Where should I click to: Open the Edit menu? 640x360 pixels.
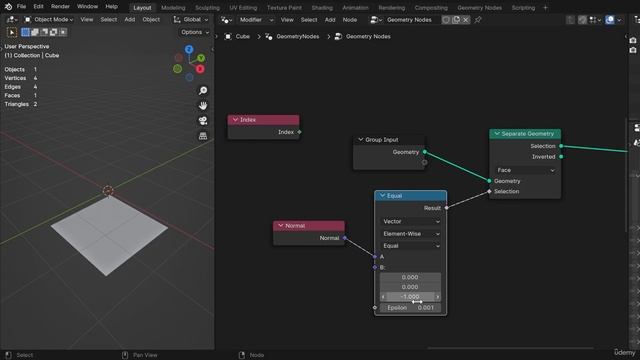tap(38, 7)
